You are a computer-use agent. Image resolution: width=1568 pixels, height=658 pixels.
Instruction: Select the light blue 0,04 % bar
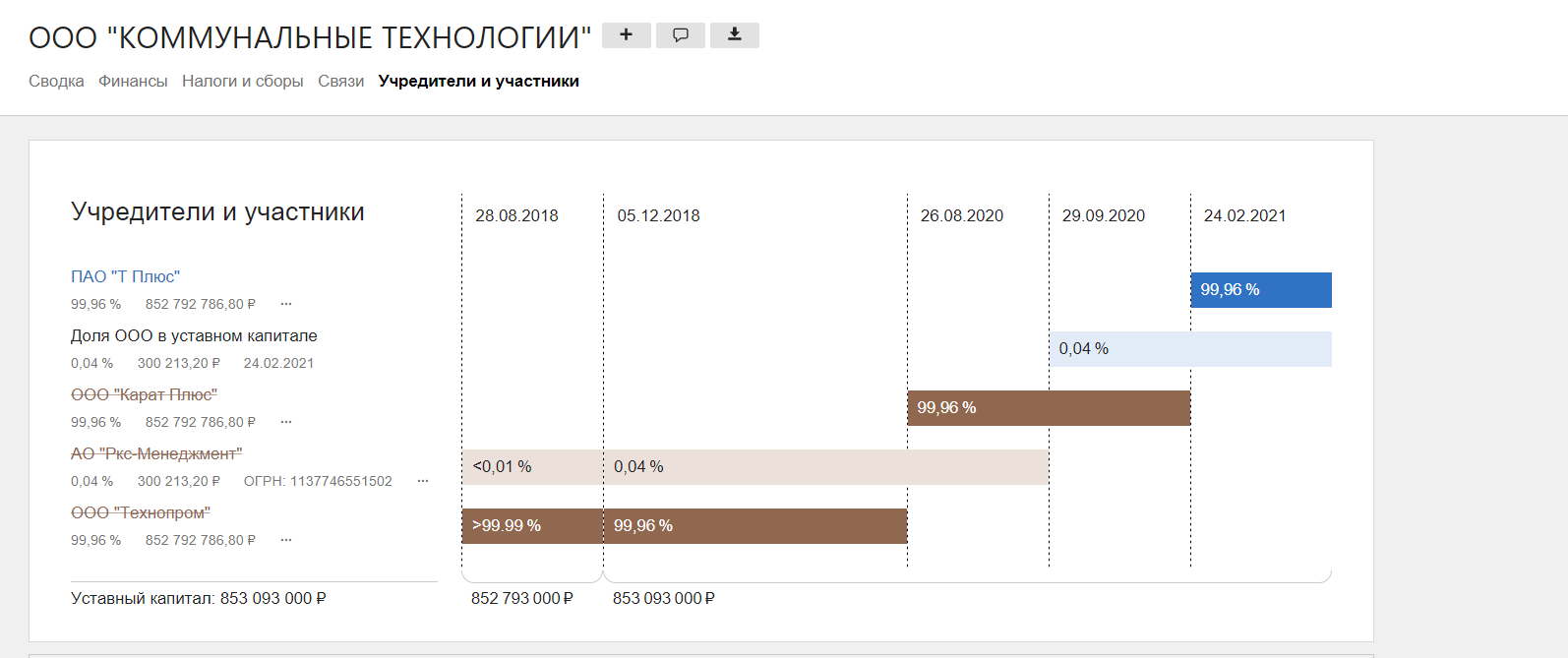[1190, 349]
